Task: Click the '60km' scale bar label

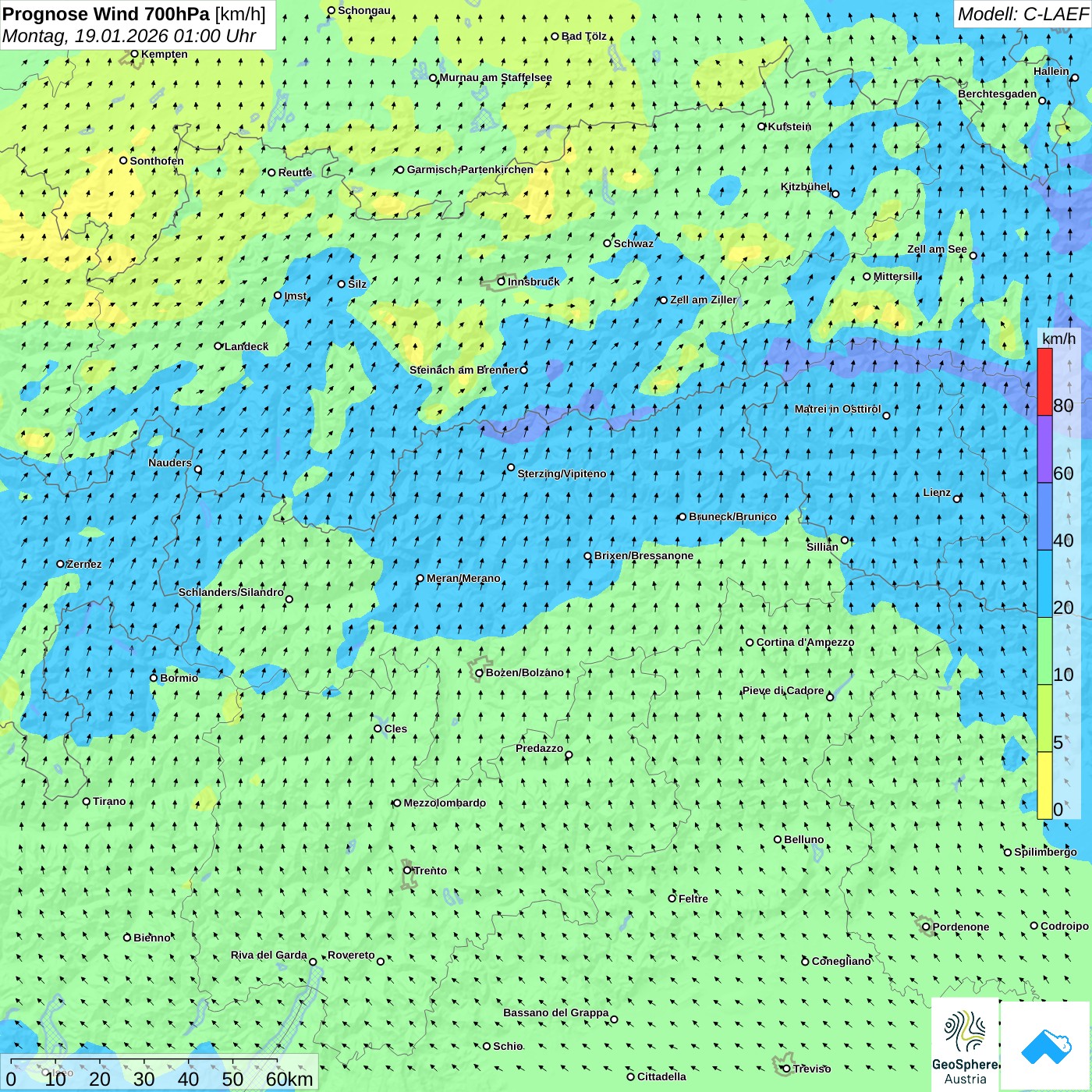Action: click(x=289, y=1079)
